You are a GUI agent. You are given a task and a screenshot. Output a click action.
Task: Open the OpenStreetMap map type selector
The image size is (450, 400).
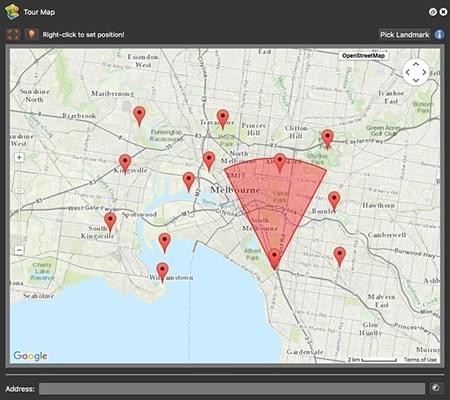pos(363,56)
